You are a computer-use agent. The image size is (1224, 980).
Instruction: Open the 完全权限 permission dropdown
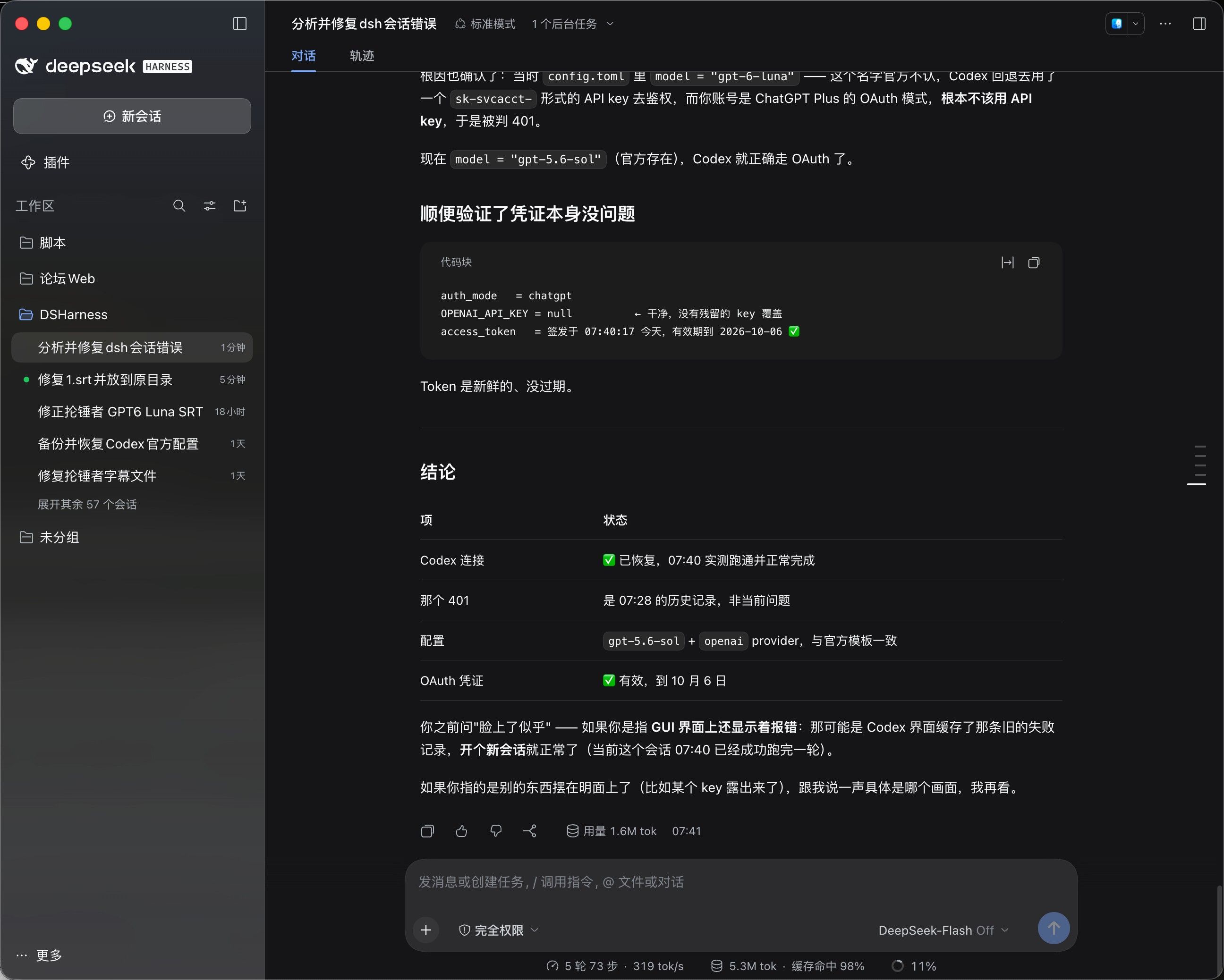499,930
